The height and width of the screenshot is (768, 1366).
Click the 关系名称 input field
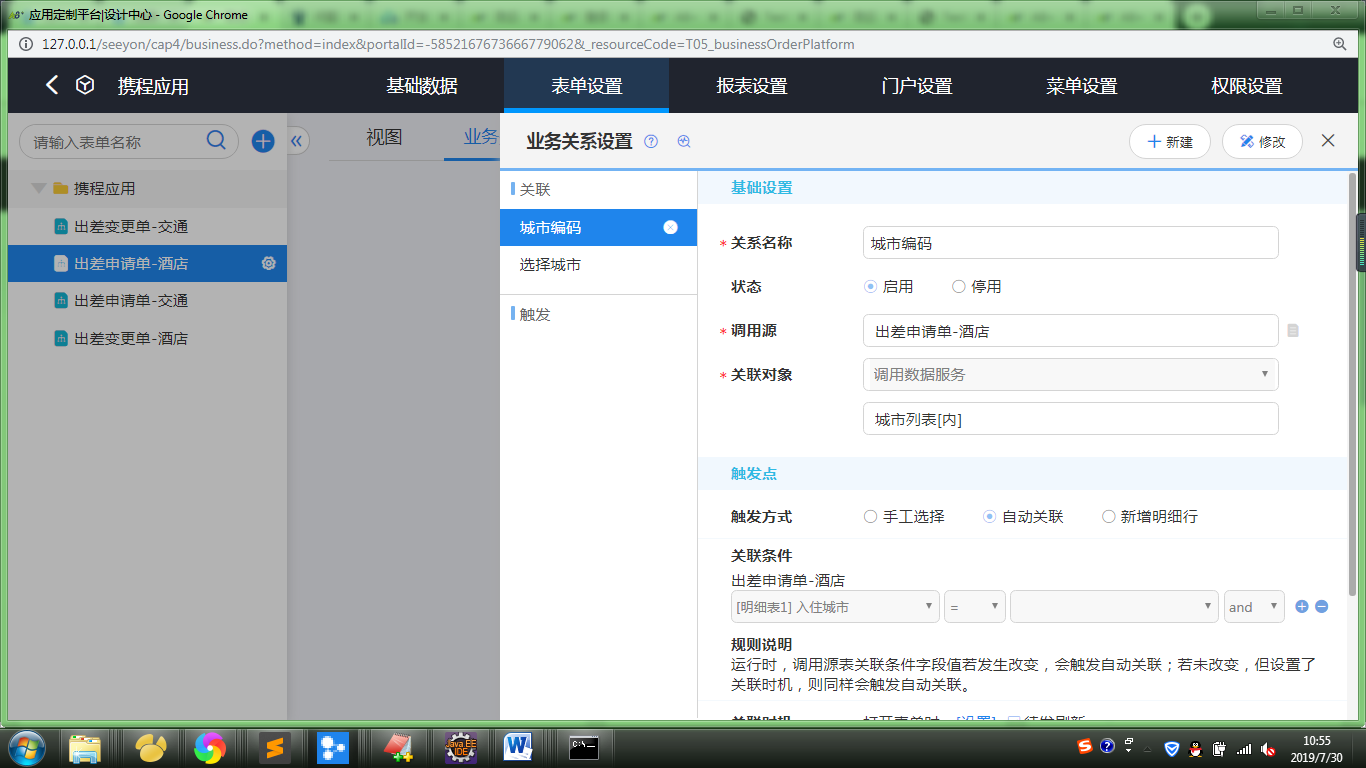point(1070,243)
